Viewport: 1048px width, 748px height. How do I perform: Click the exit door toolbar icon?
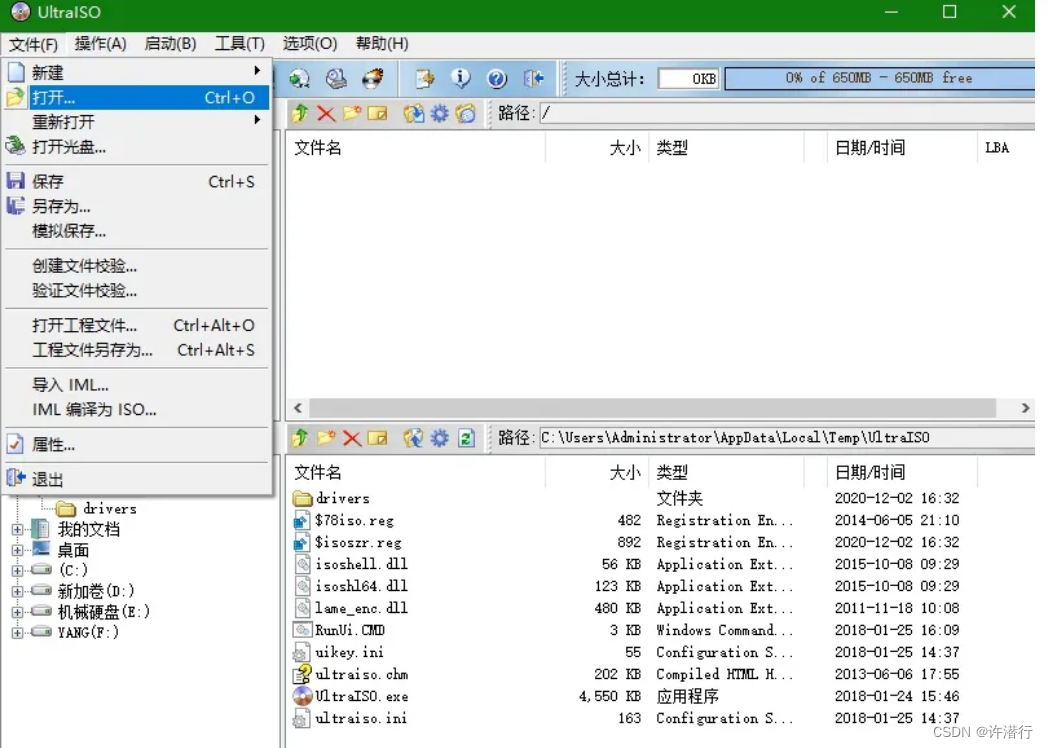(x=533, y=78)
